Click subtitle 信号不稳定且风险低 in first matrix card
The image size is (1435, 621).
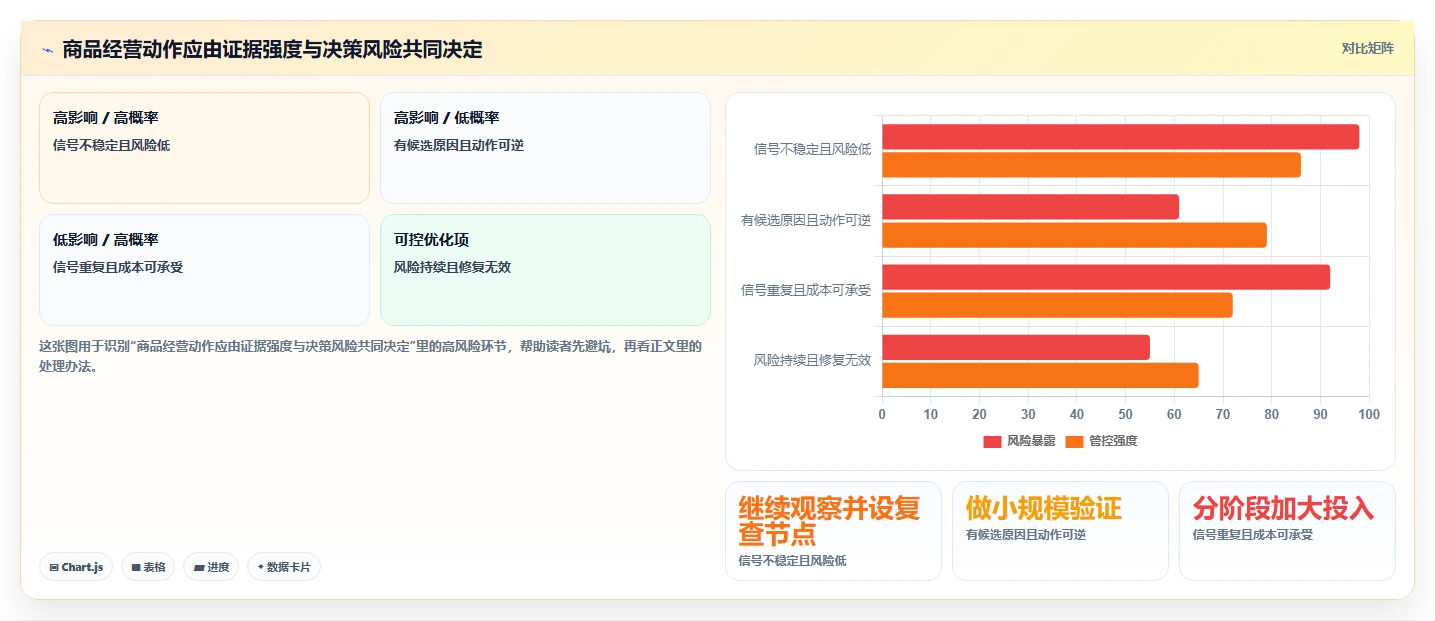point(111,146)
